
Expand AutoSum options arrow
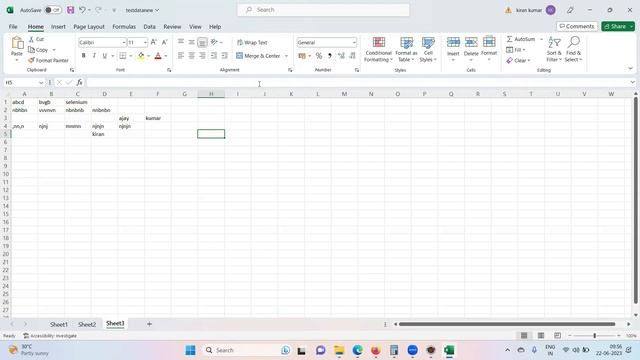point(541,39)
